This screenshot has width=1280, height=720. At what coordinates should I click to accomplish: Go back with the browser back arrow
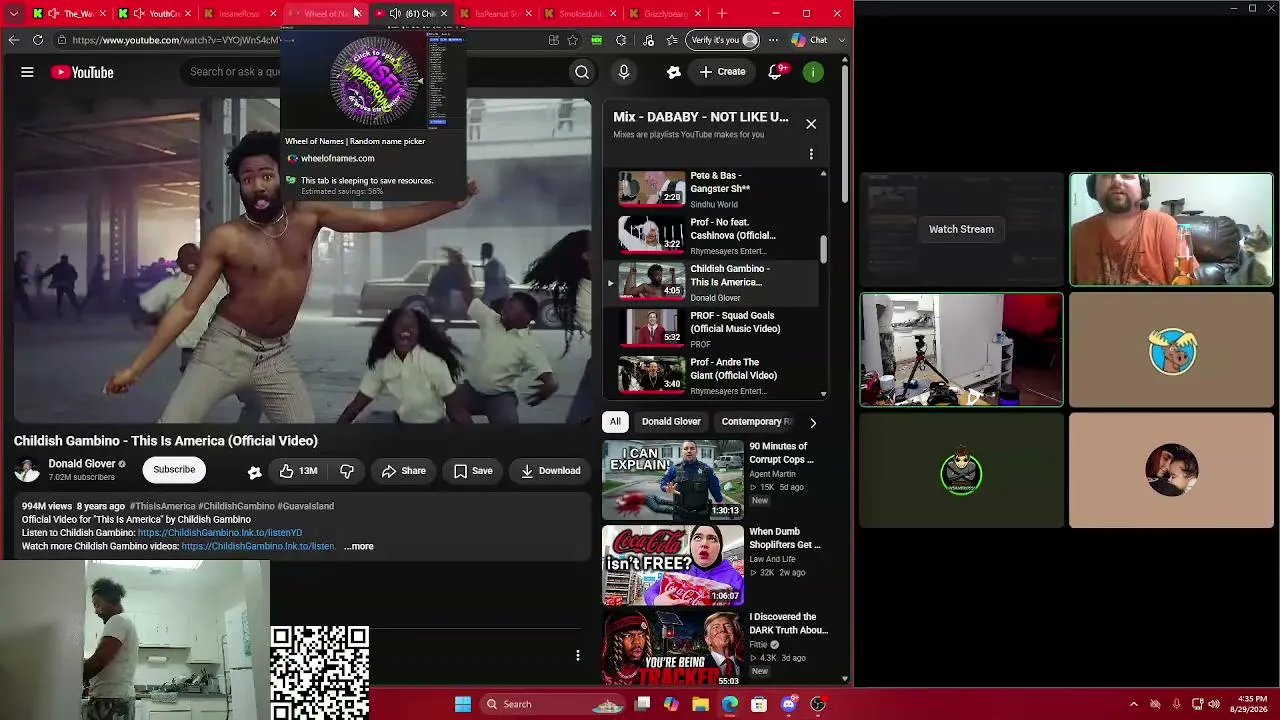click(13, 40)
